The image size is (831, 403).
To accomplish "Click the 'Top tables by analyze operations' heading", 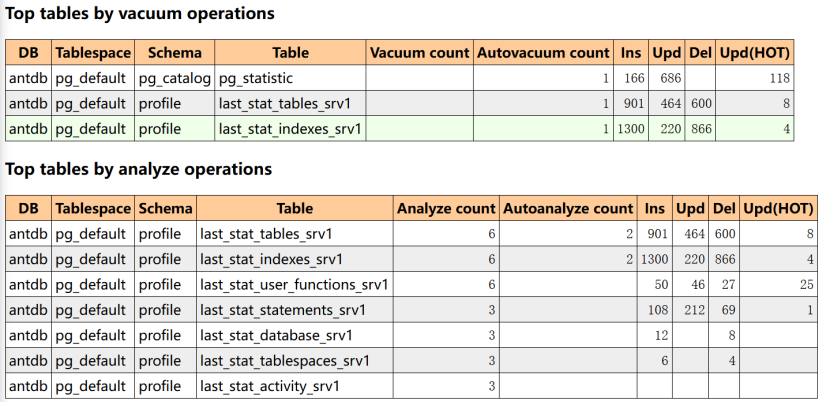I will coord(138,169).
